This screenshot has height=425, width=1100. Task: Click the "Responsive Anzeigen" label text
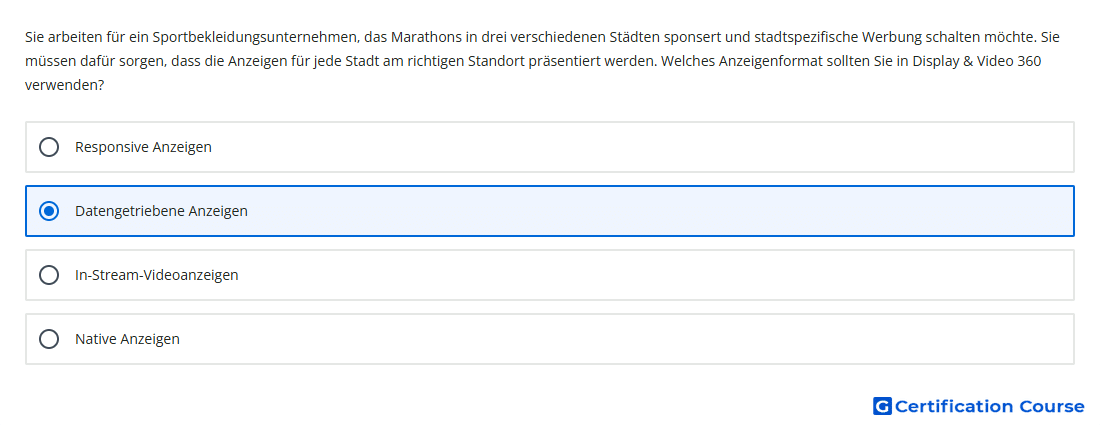143,147
